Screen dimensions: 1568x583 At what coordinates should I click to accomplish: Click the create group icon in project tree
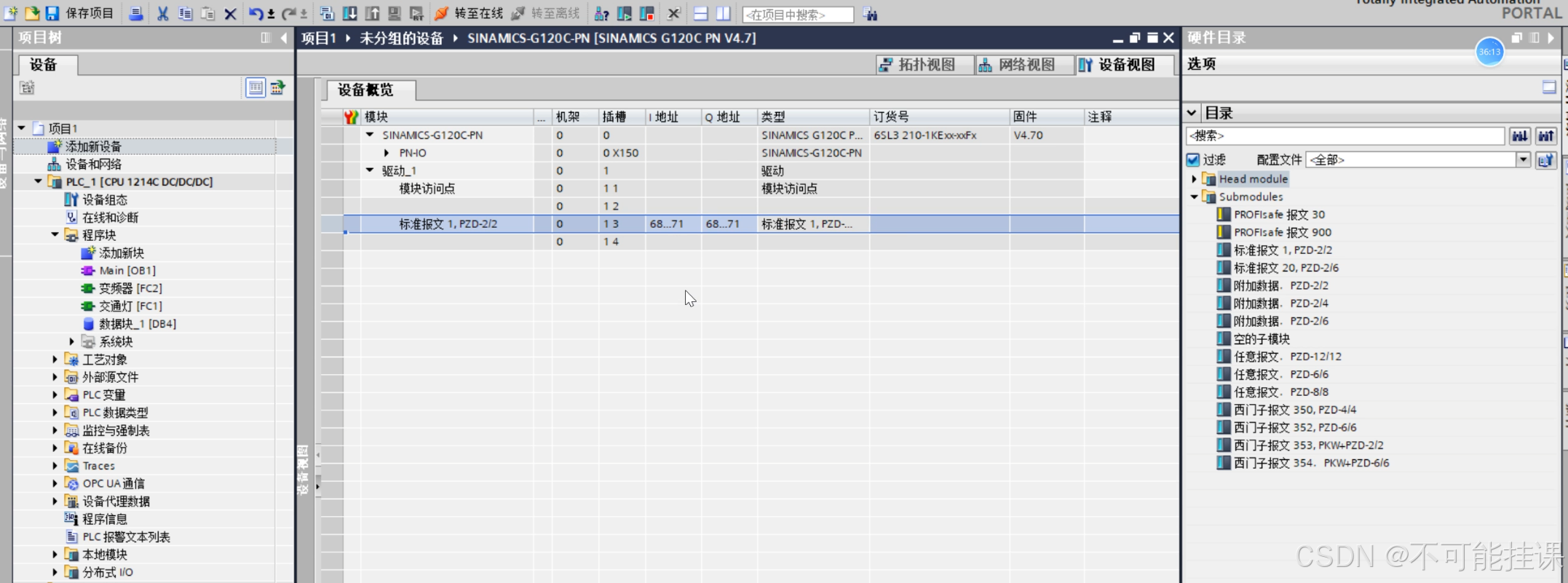click(28, 88)
